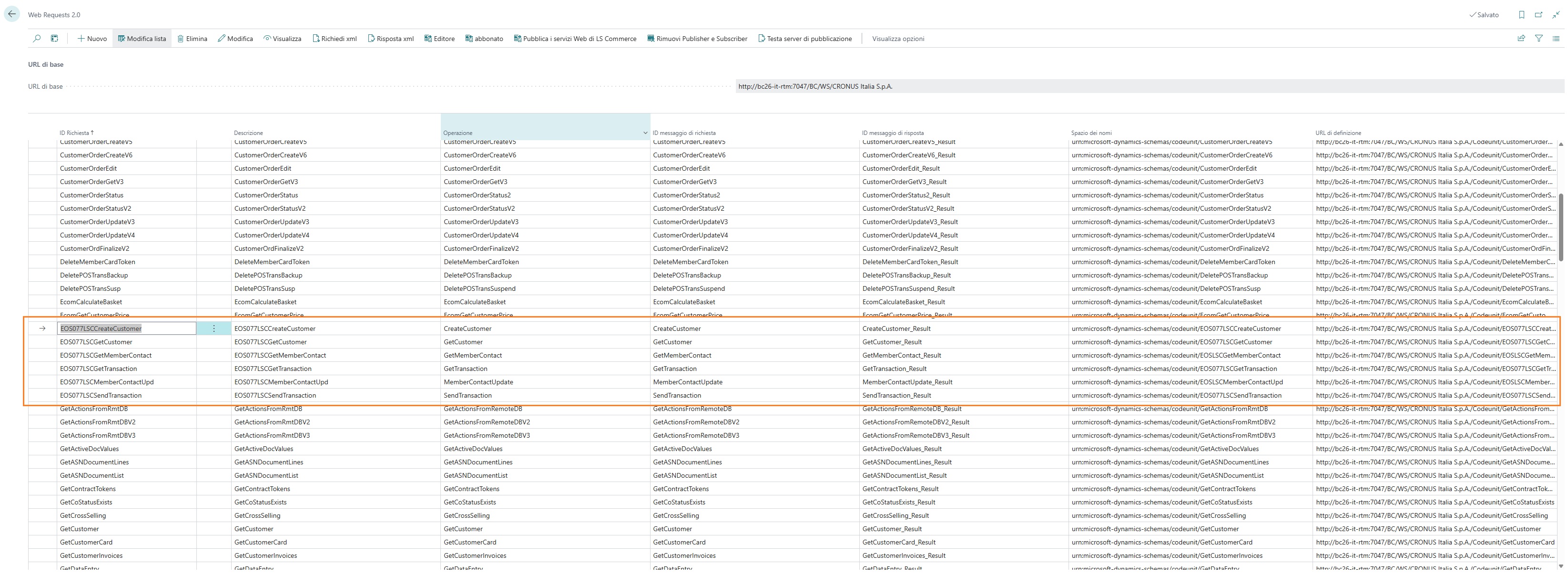Sort by ID Richiesta column header
The width and height of the screenshot is (1568, 575).
(x=77, y=133)
